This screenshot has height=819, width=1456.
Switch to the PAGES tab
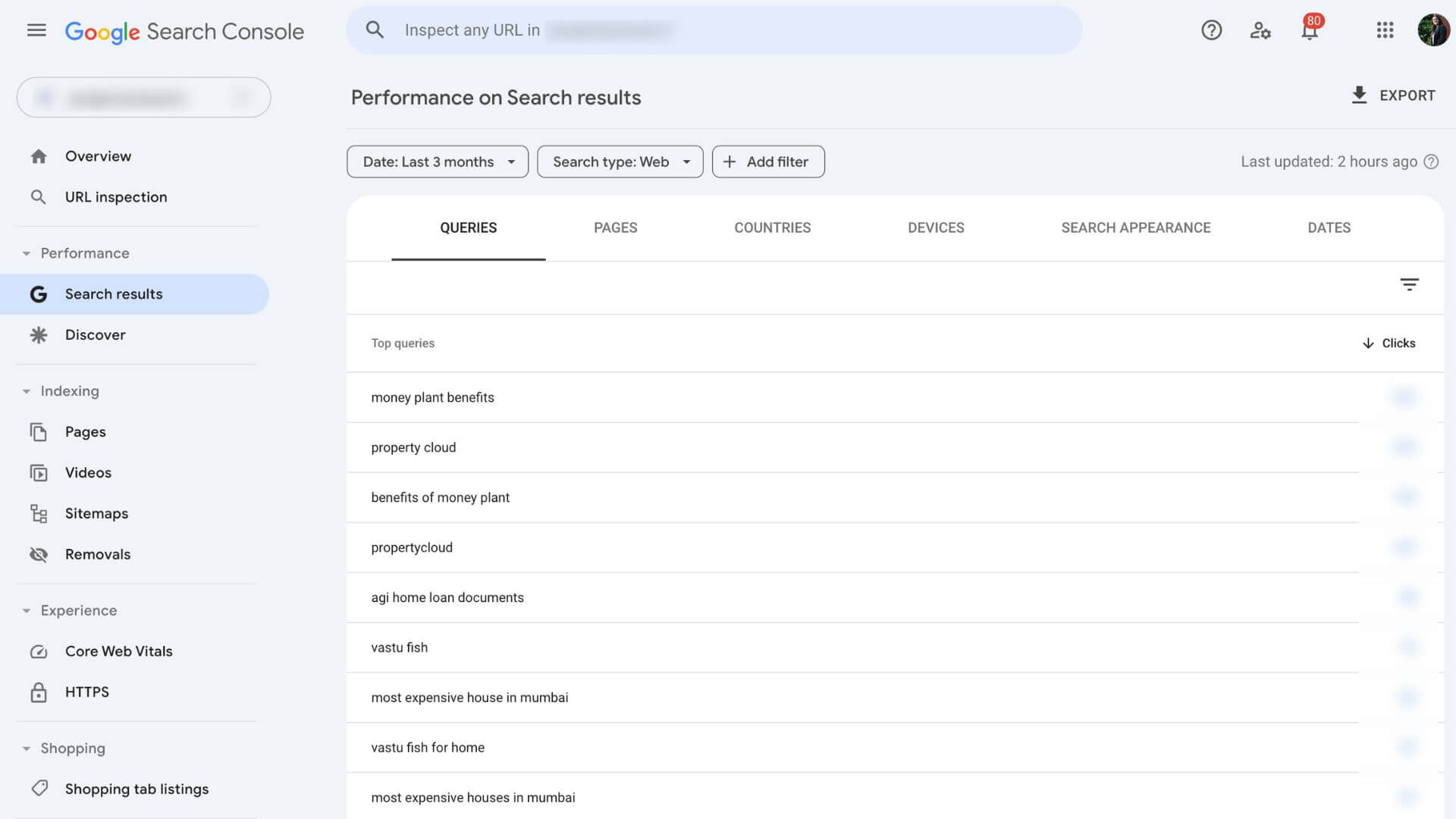(x=616, y=227)
